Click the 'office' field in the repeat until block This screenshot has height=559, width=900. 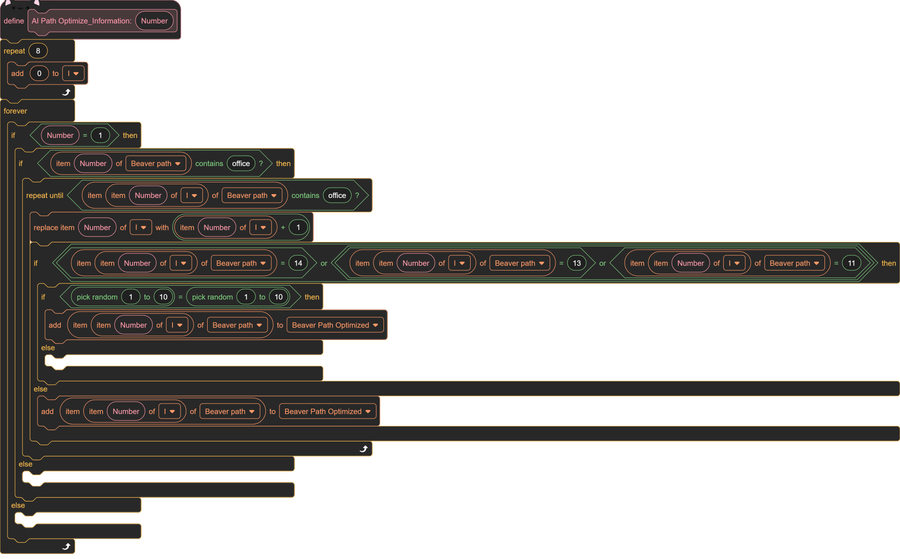[337, 195]
